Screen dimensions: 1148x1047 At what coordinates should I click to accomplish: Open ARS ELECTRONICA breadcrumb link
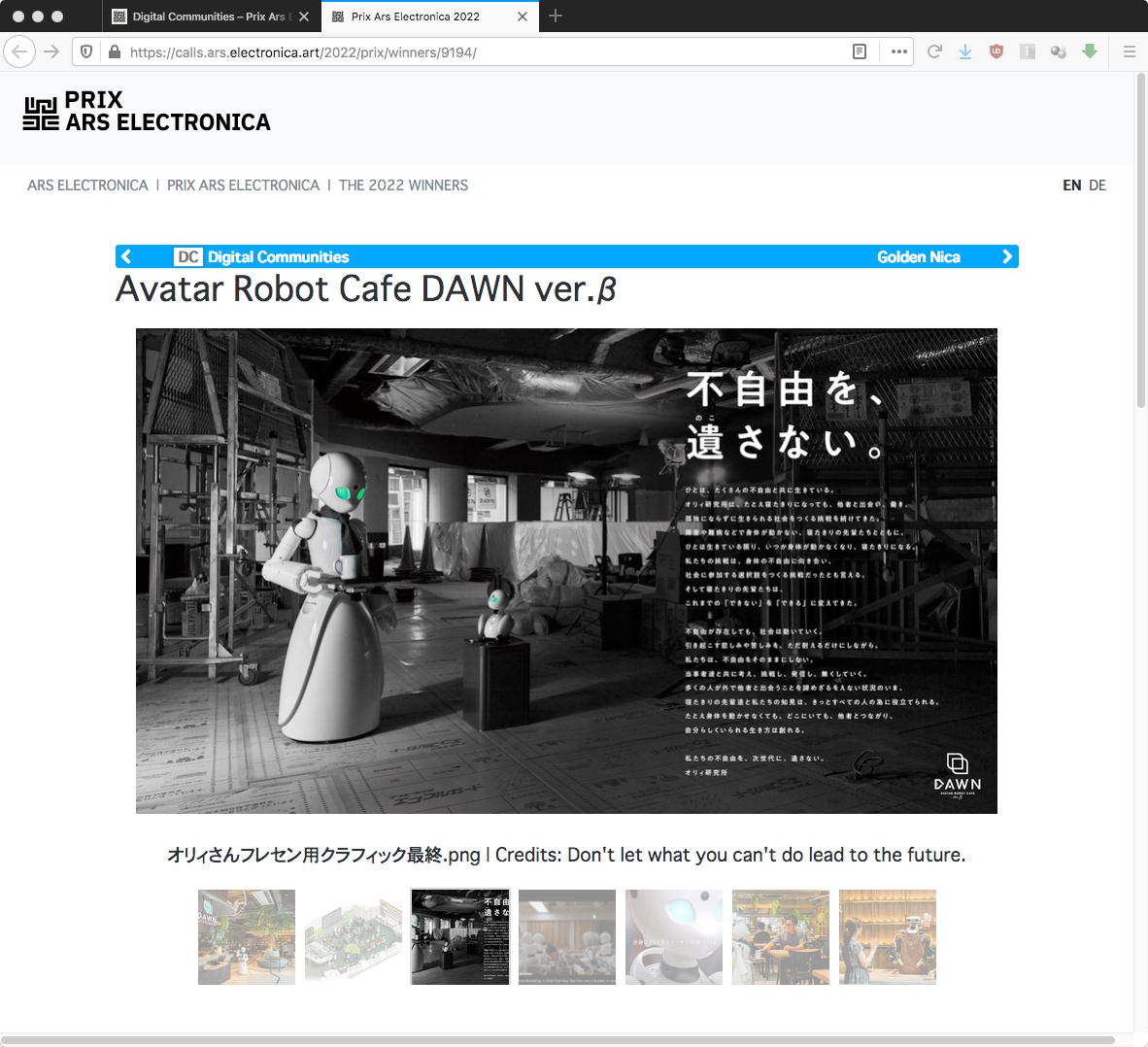pos(87,186)
